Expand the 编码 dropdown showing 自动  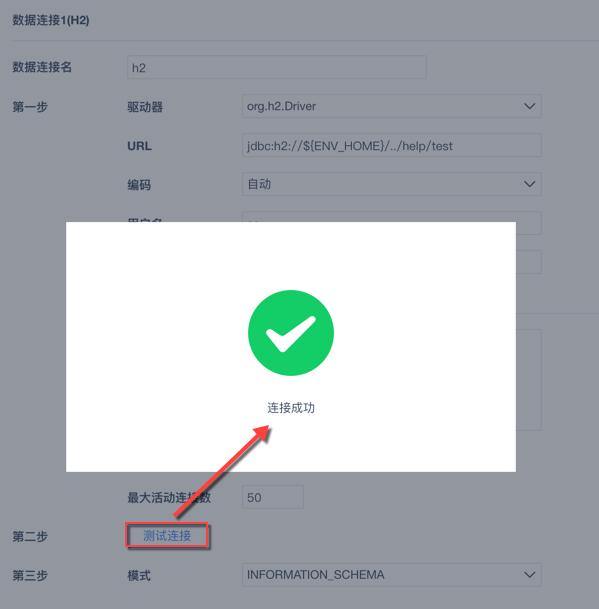coord(392,184)
